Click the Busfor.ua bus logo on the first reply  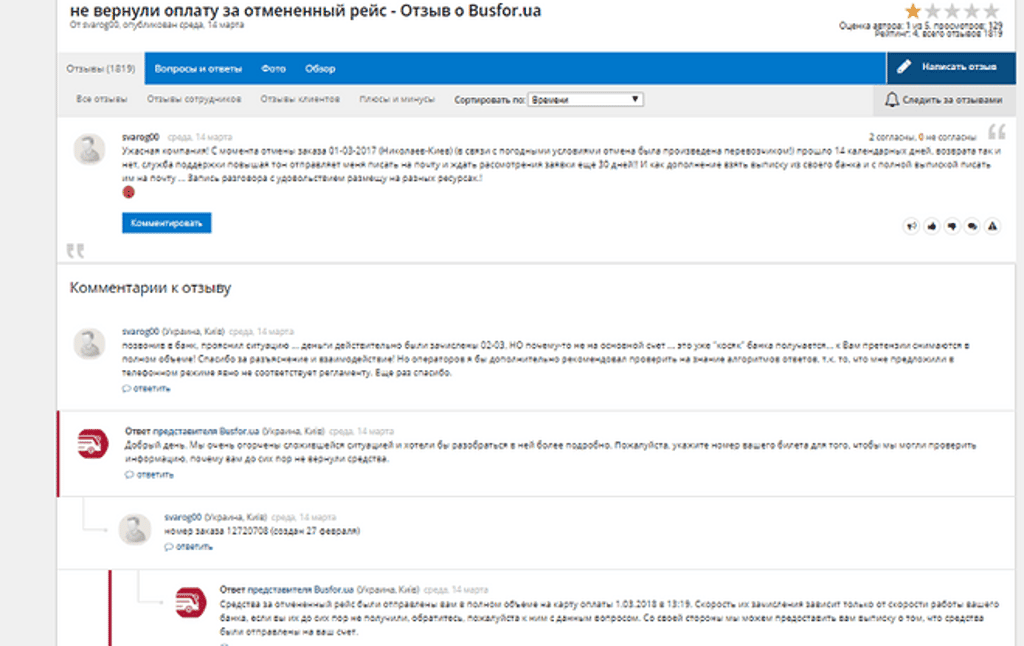[93, 444]
